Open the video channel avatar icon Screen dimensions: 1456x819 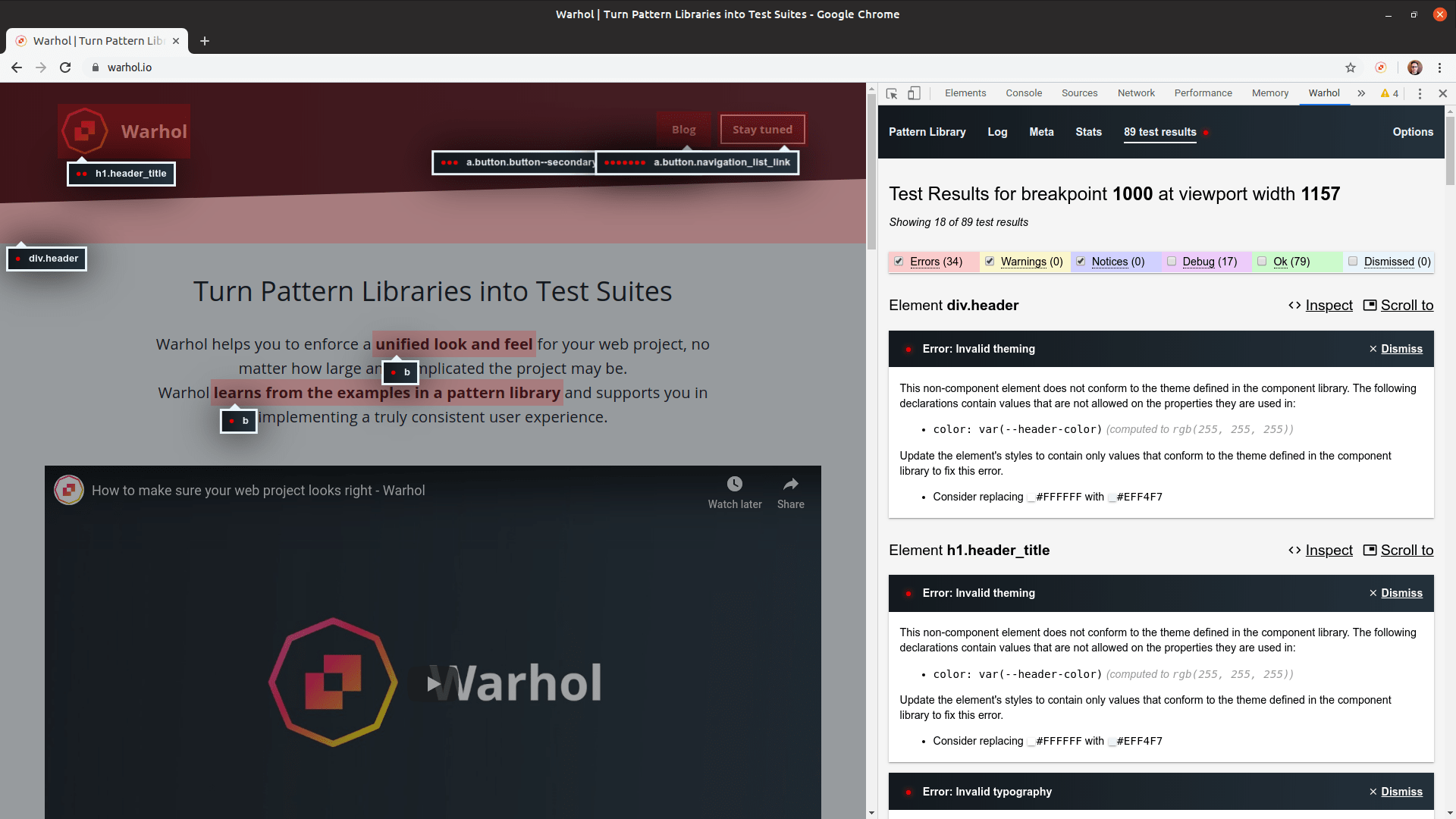[x=69, y=490]
